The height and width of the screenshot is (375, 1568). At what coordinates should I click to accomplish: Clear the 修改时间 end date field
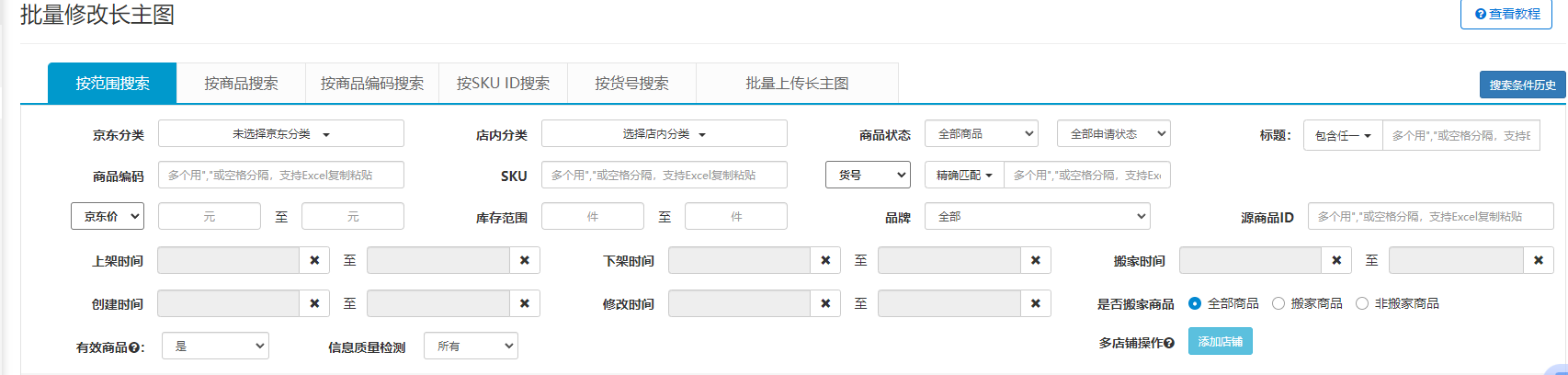[1035, 303]
